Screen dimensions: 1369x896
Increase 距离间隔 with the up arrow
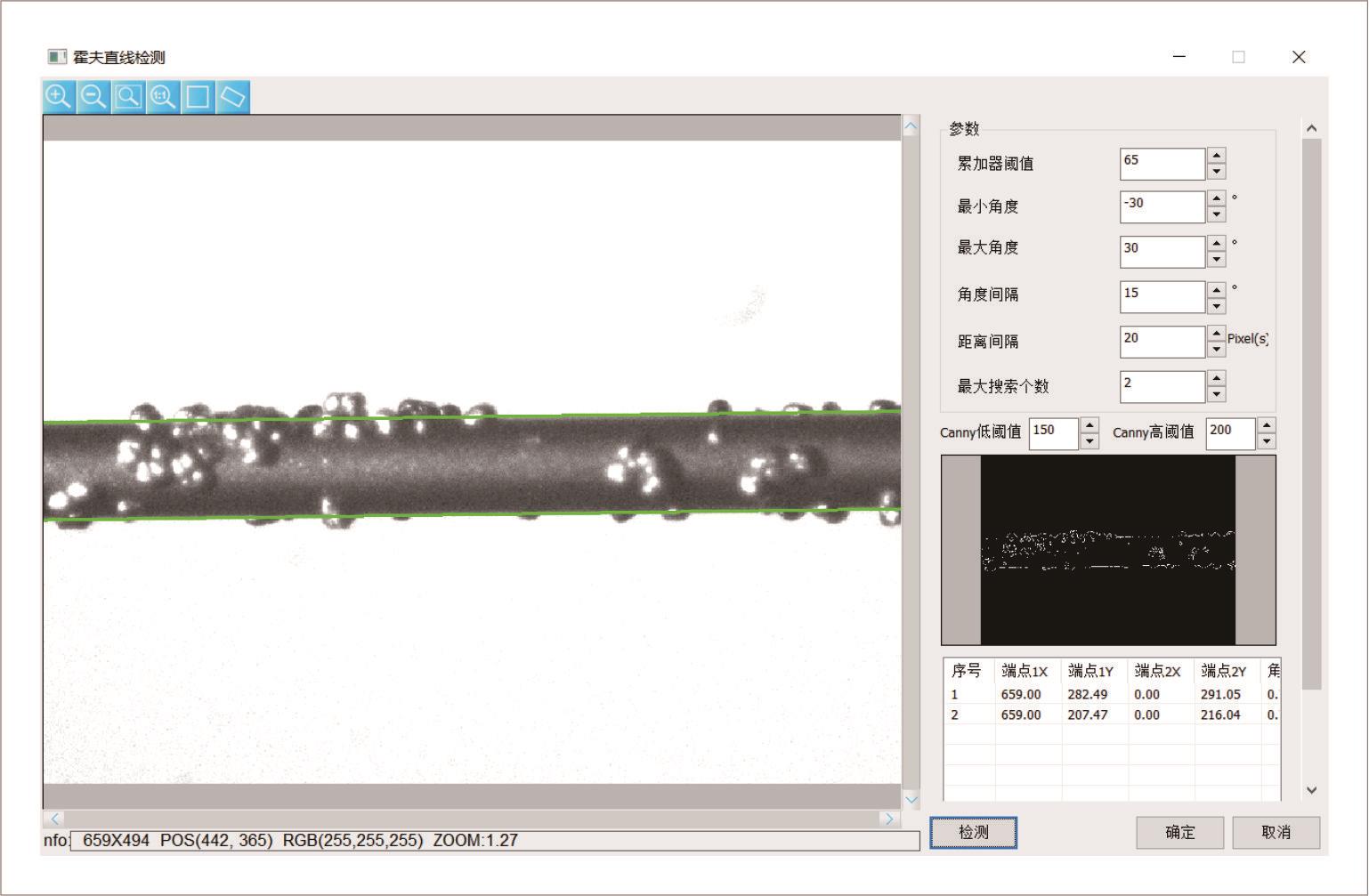point(1217,334)
